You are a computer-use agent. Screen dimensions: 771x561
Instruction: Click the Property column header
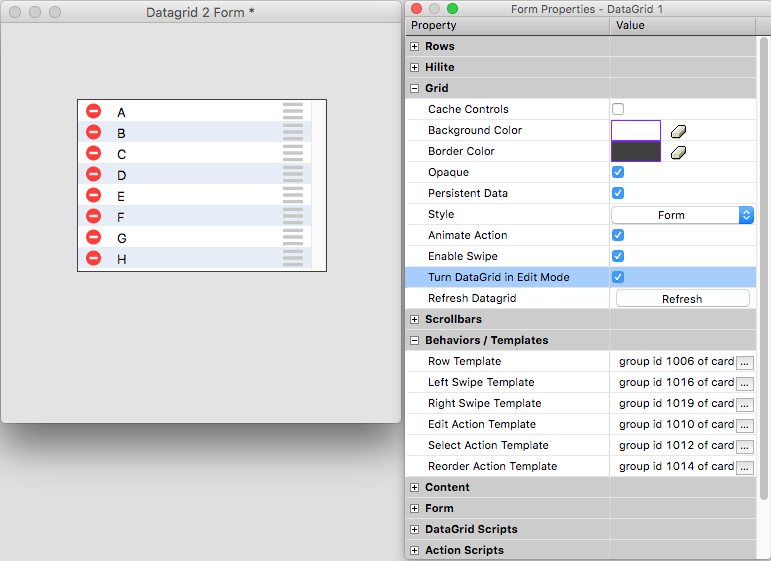(x=507, y=25)
